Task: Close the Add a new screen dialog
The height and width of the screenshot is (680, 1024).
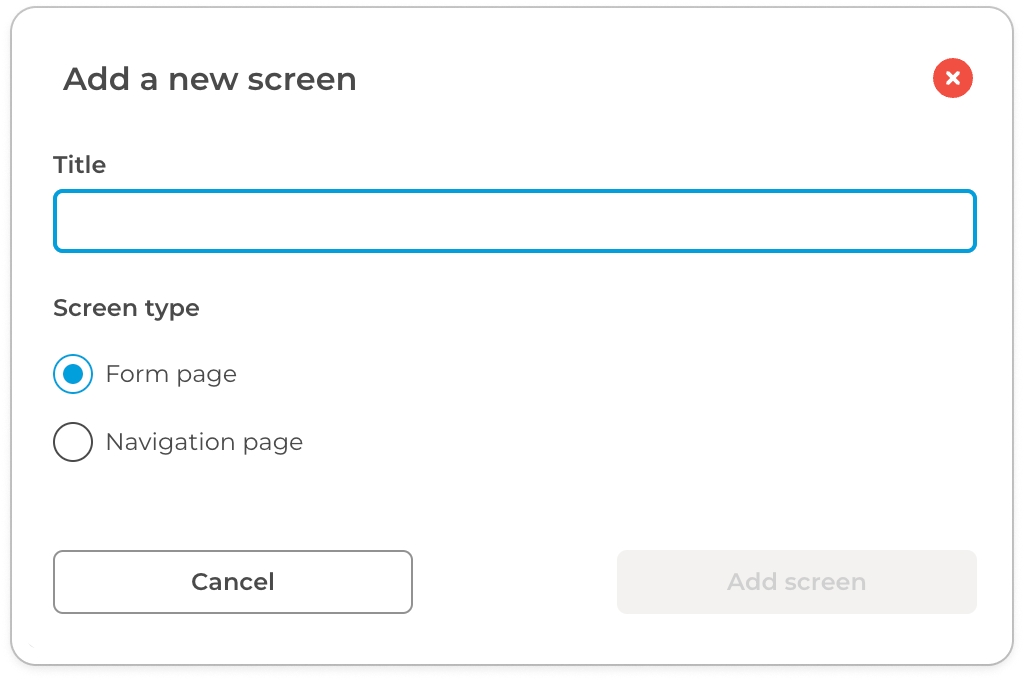Action: [x=952, y=78]
